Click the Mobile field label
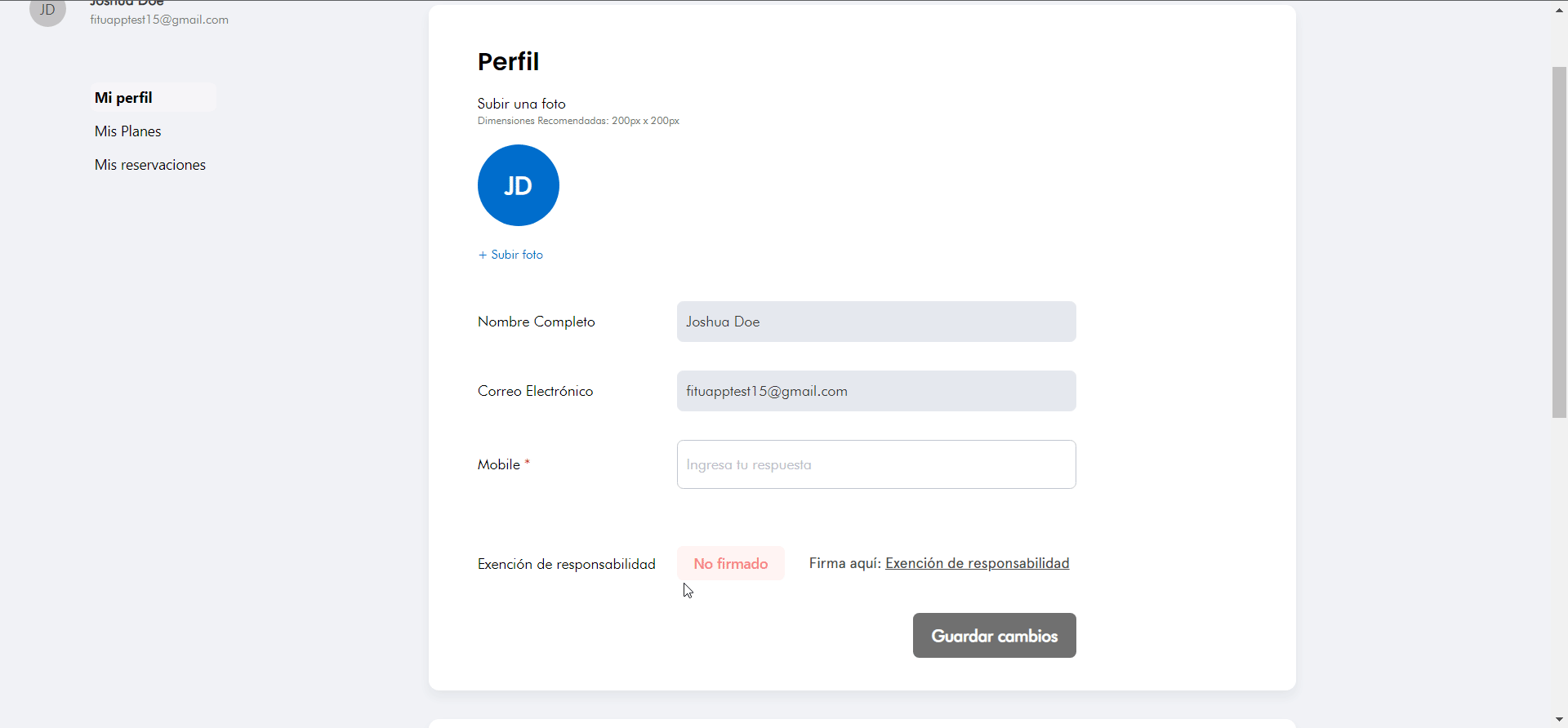Image resolution: width=1568 pixels, height=728 pixels. [499, 464]
